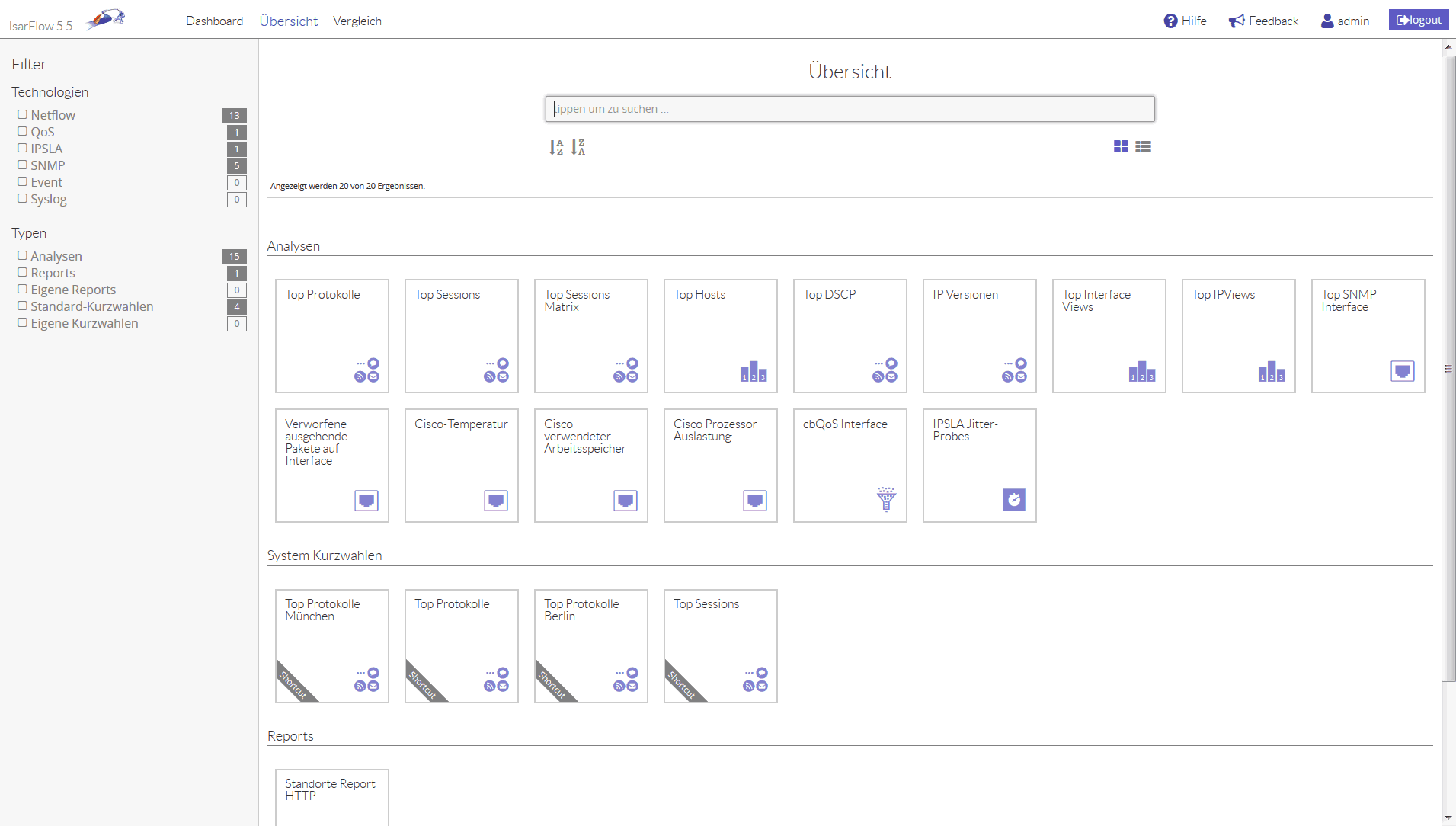
Task: Select the grid view icon
Action: [x=1121, y=146]
